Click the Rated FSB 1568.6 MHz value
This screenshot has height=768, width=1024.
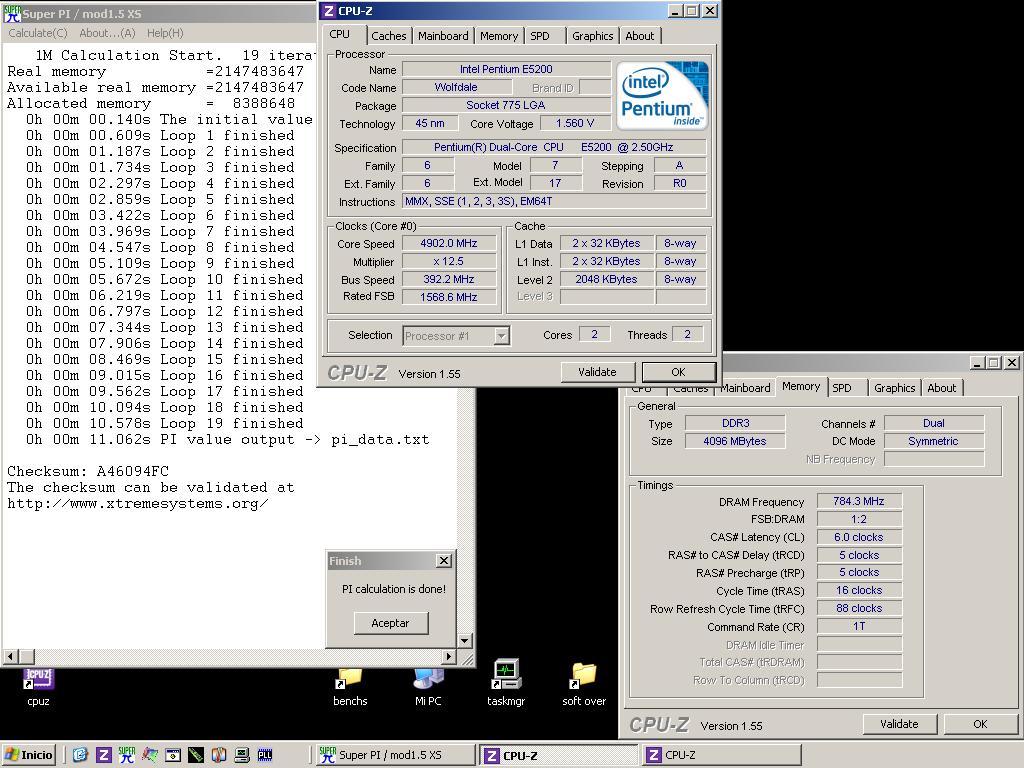point(449,296)
